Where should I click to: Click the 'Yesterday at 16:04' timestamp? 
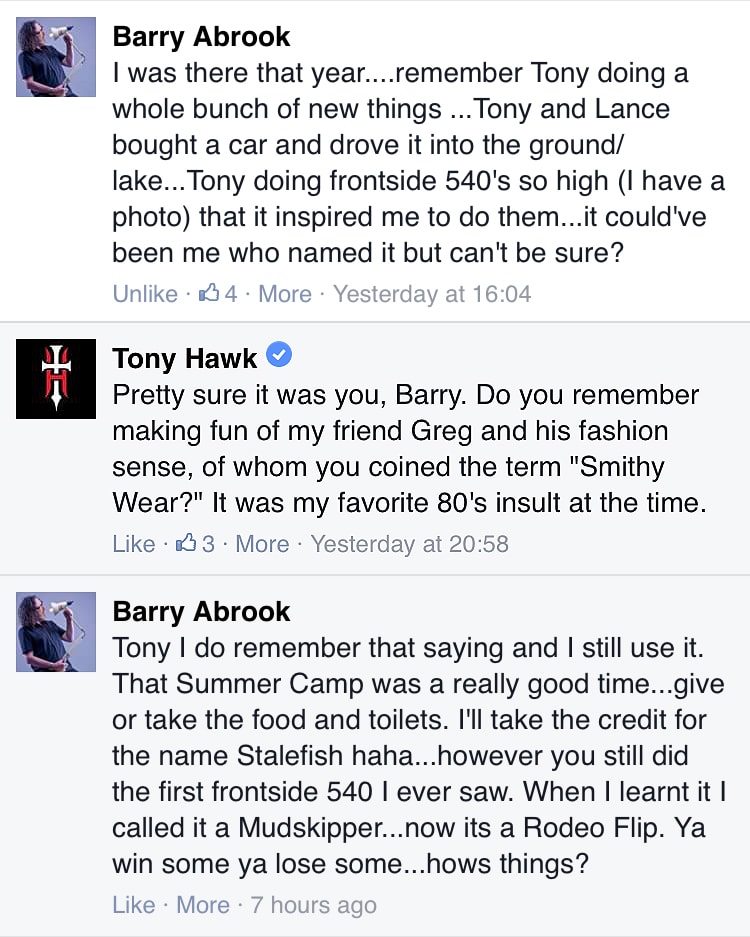(x=432, y=294)
